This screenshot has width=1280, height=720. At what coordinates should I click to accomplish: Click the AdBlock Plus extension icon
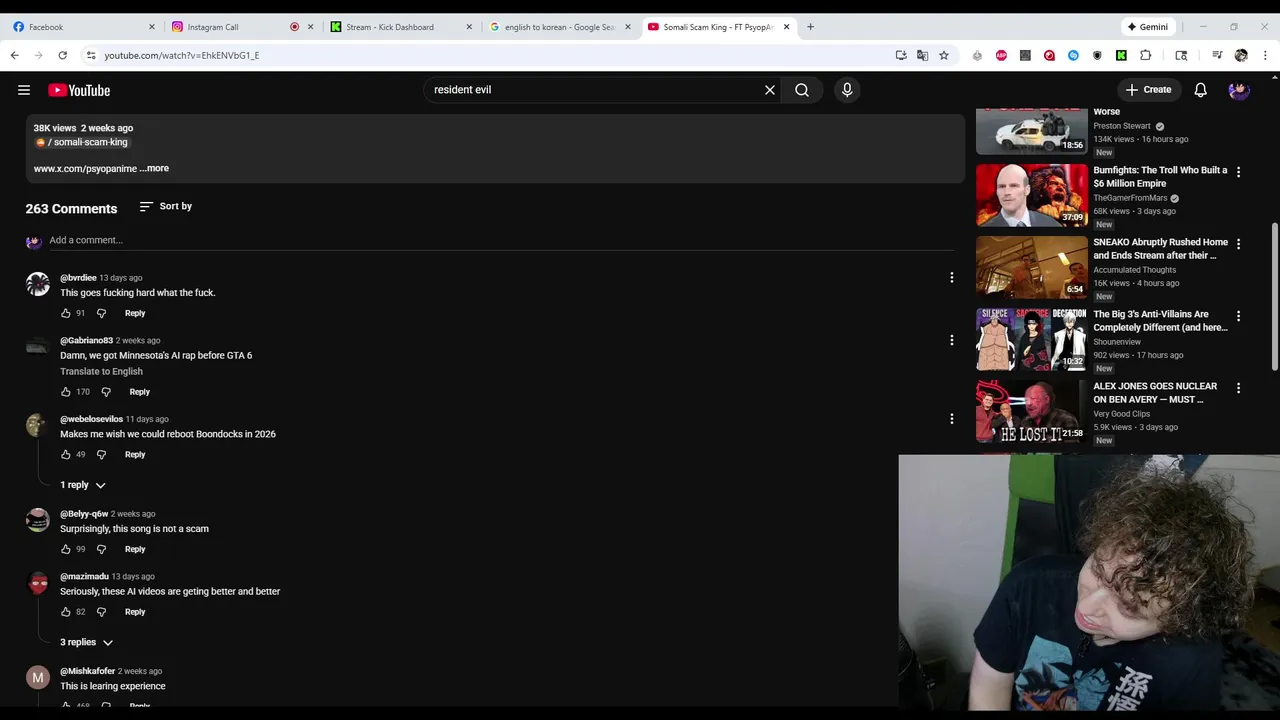tap(1001, 55)
